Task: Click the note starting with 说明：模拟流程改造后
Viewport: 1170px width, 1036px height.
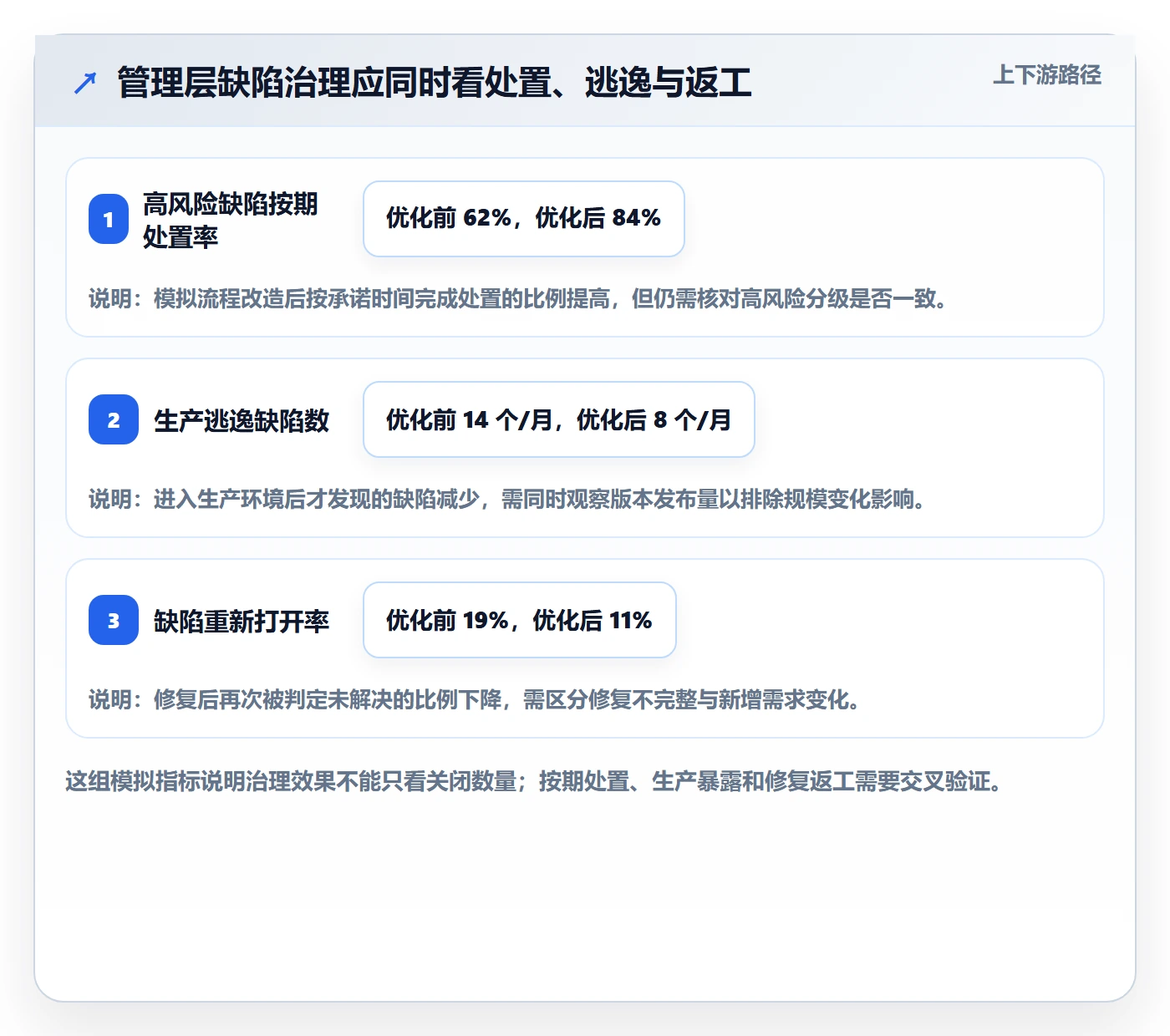Action: pos(518,298)
